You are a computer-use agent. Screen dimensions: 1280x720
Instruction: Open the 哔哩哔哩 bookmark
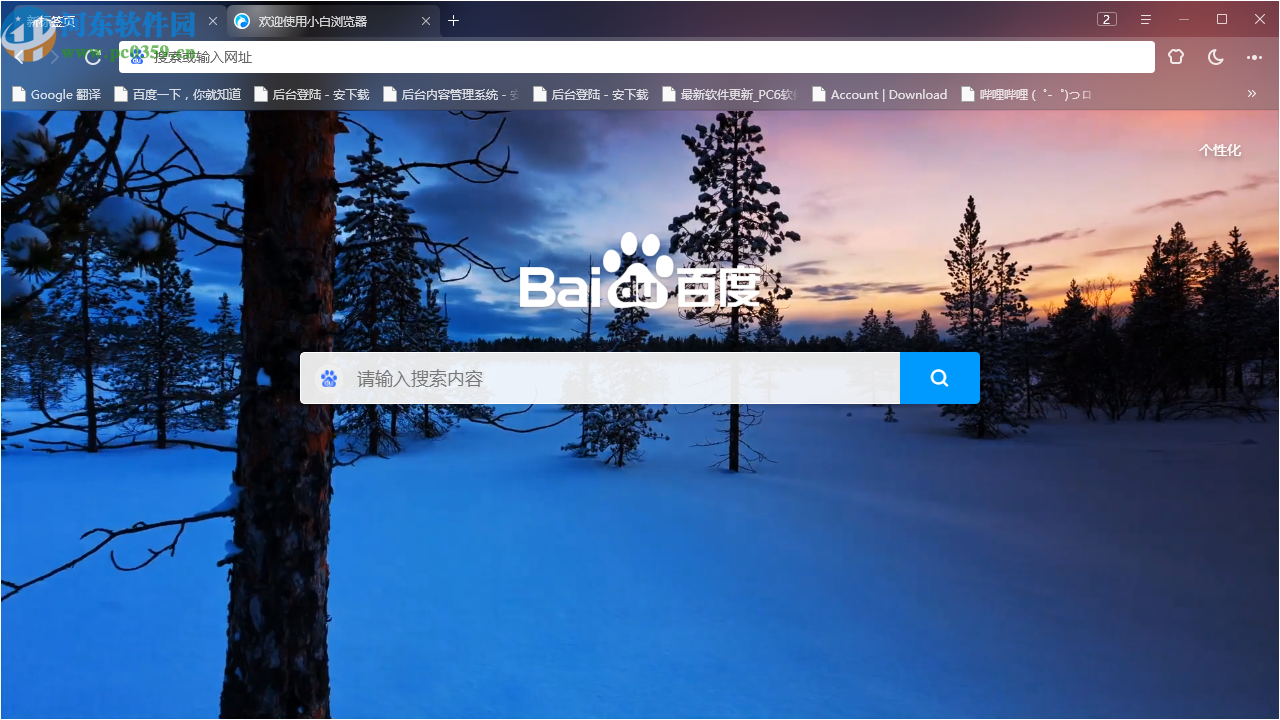1026,95
